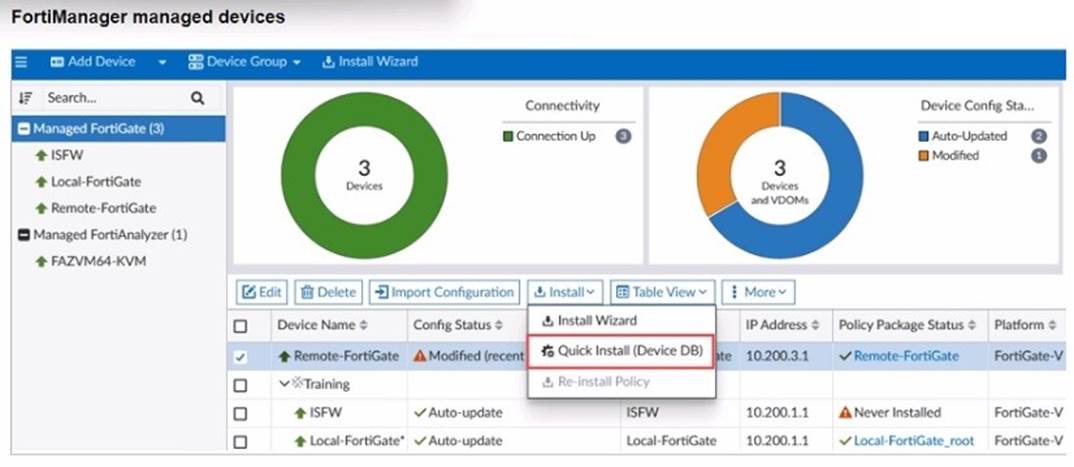
Task: Click the Auto-Updated blue legend swatch
Action: click(x=923, y=136)
